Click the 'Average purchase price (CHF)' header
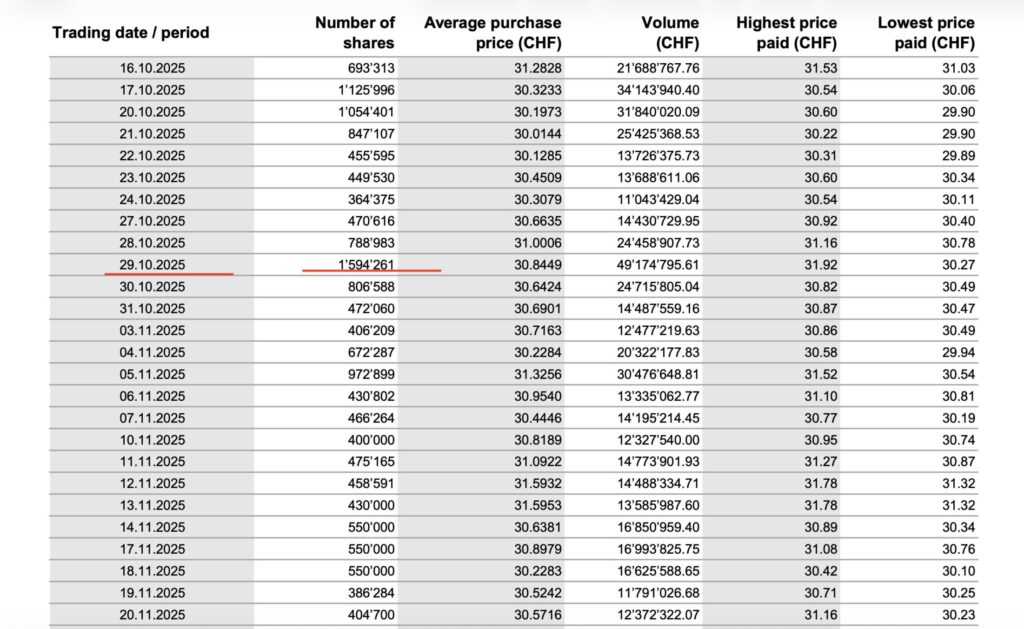1024x629 pixels. pos(492,32)
